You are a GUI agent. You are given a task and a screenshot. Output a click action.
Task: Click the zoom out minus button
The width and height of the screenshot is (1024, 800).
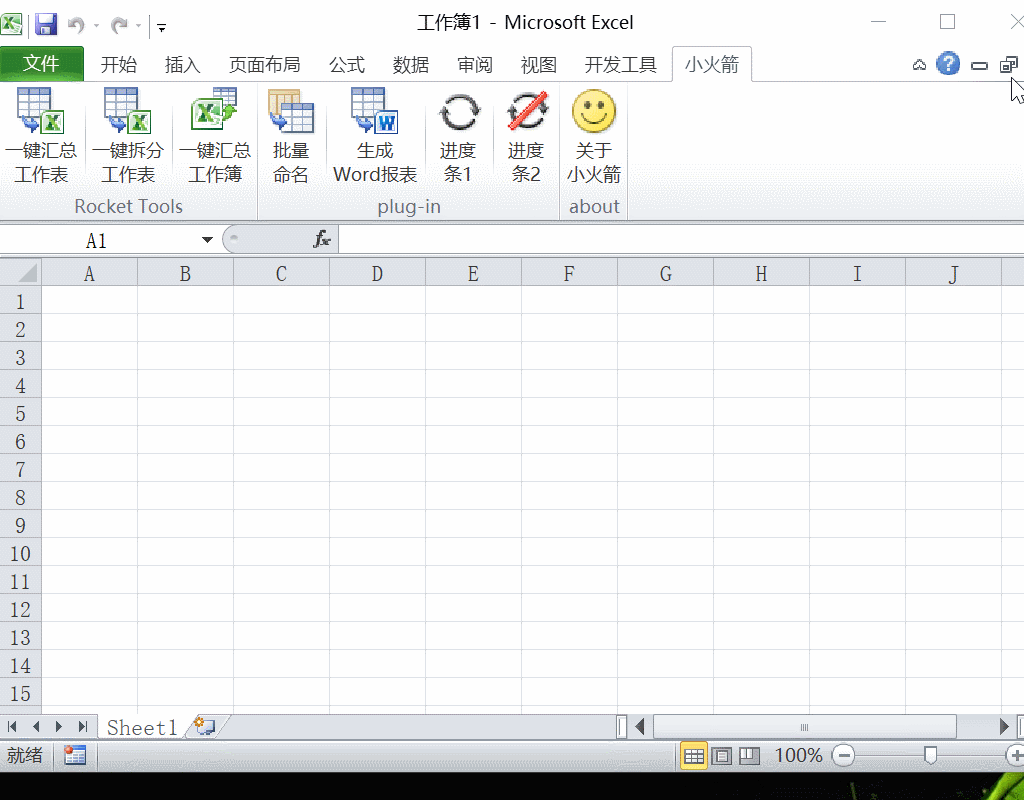[x=844, y=756]
